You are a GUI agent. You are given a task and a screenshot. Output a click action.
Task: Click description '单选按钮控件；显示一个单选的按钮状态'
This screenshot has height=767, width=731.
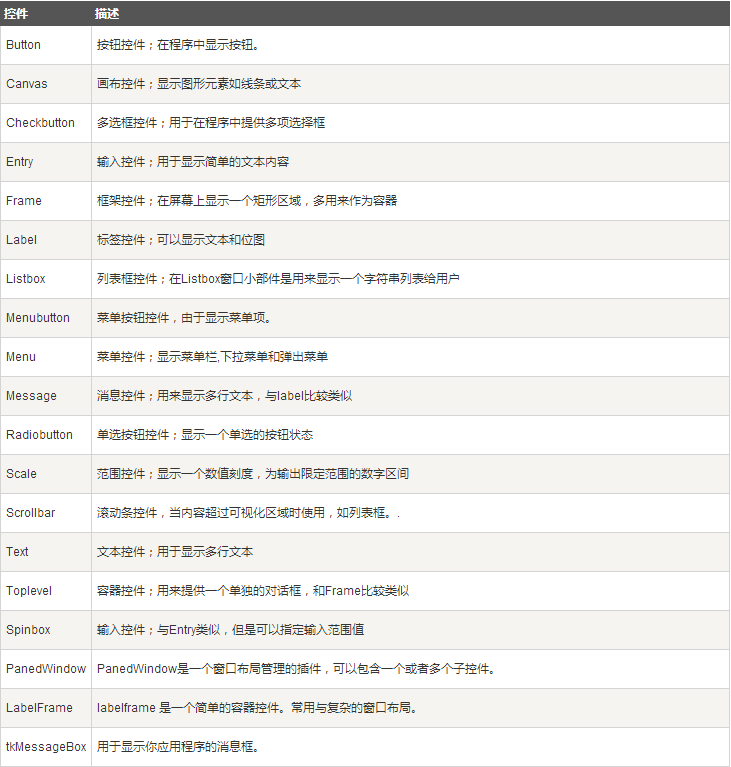point(205,435)
